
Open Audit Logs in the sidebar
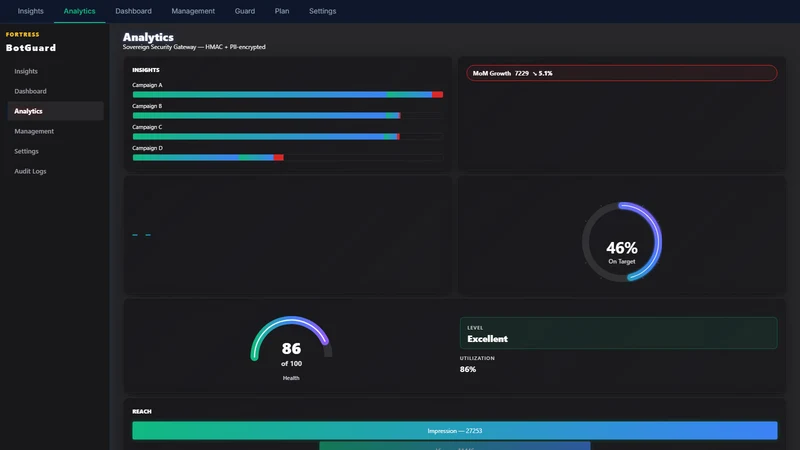coord(56,171)
